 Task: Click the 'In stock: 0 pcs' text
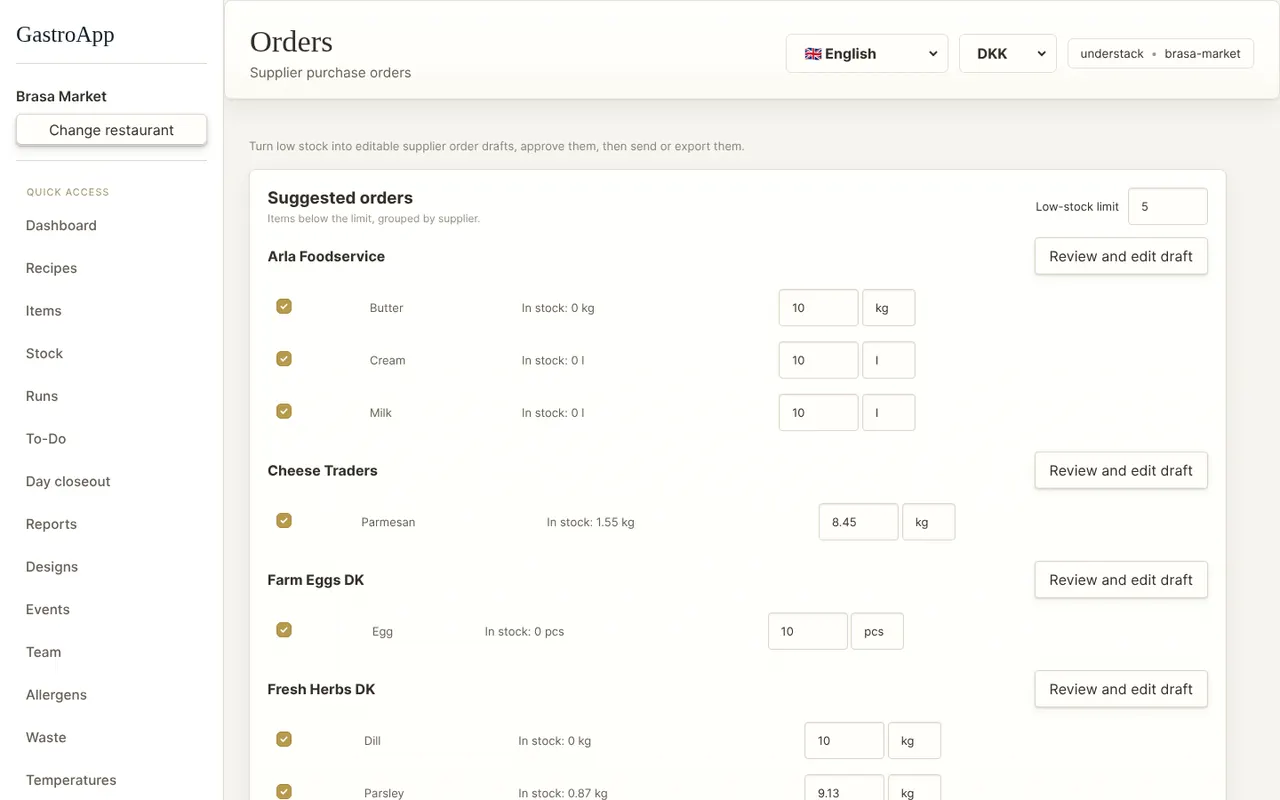coord(524,631)
